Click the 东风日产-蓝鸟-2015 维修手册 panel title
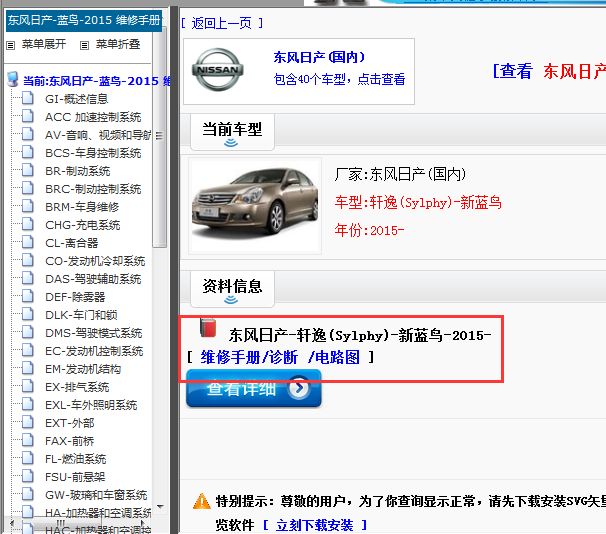 click(84, 20)
